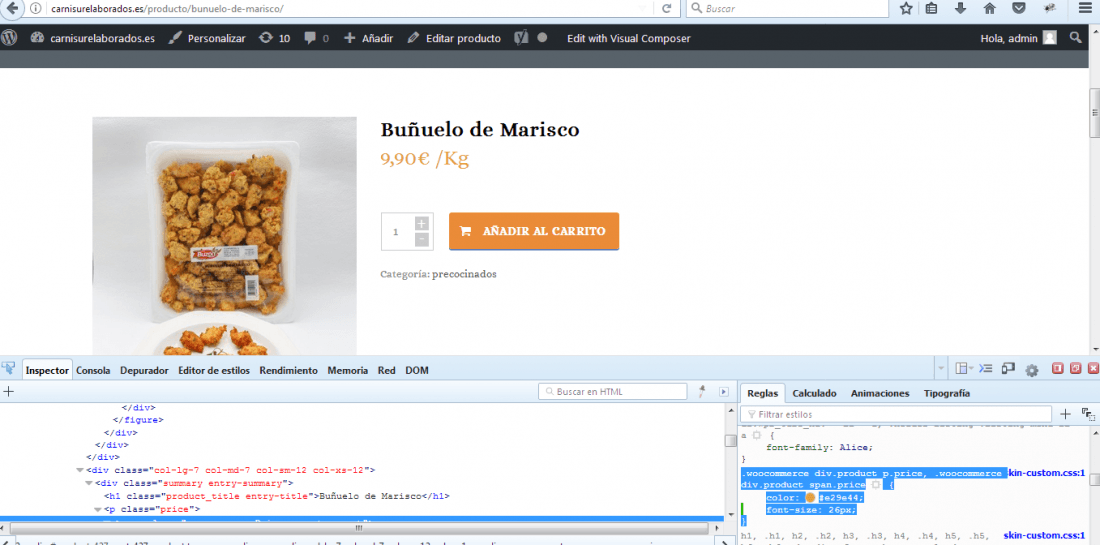This screenshot has width=1100, height=545.
Task: Go back with the browser back arrow
Action: (12, 8)
